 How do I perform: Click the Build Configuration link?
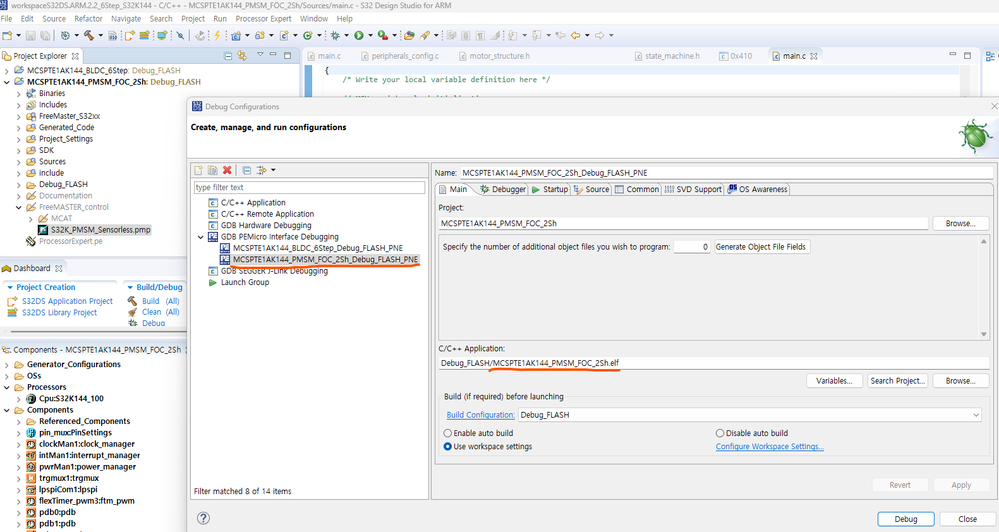pos(480,415)
